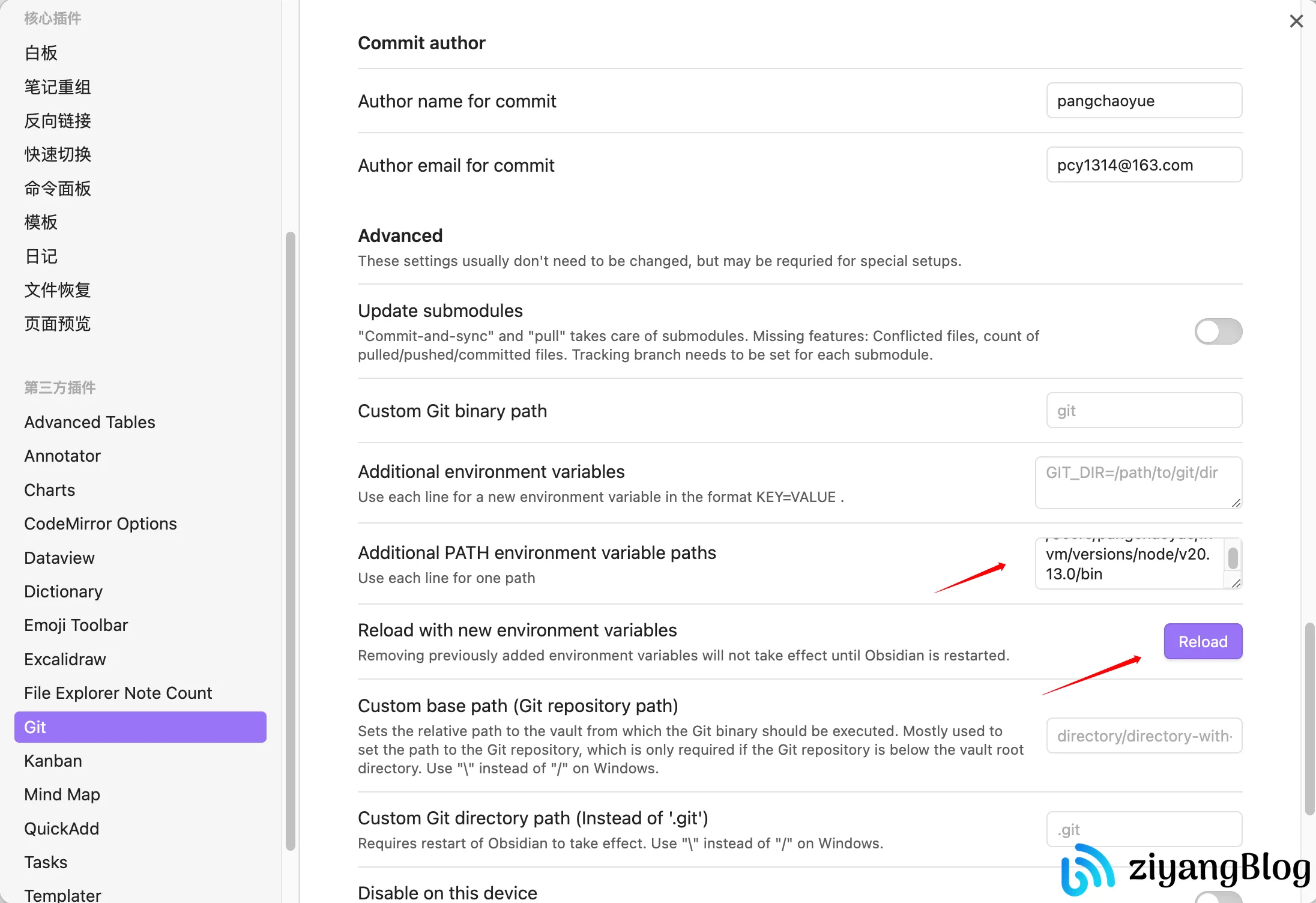The width and height of the screenshot is (1316, 903).
Task: Select Advanced Tables settings
Action: [89, 422]
